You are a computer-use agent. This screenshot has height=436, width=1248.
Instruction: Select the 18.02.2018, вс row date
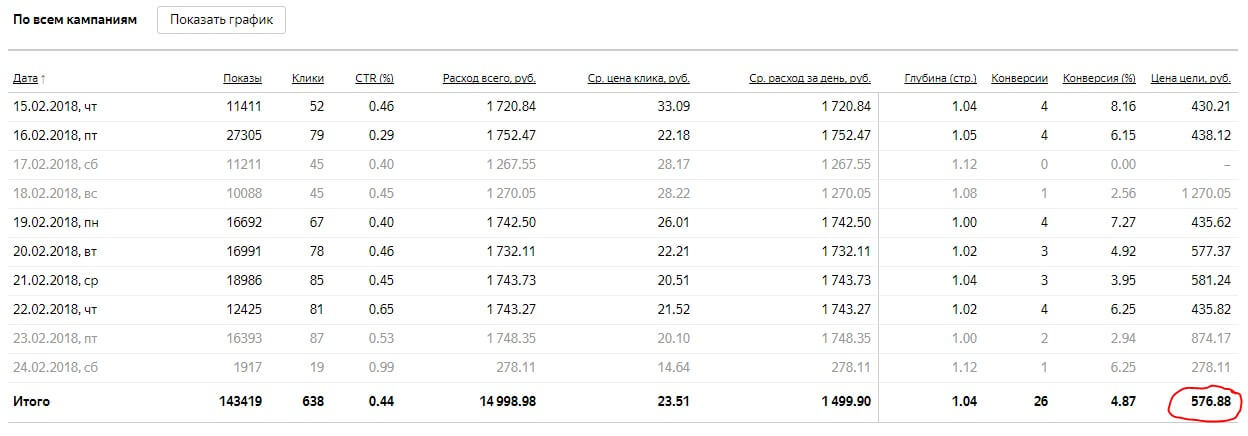pos(55,193)
